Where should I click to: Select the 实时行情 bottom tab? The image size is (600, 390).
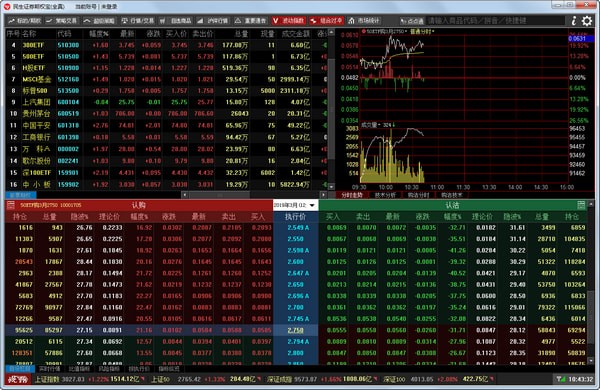click(50, 369)
